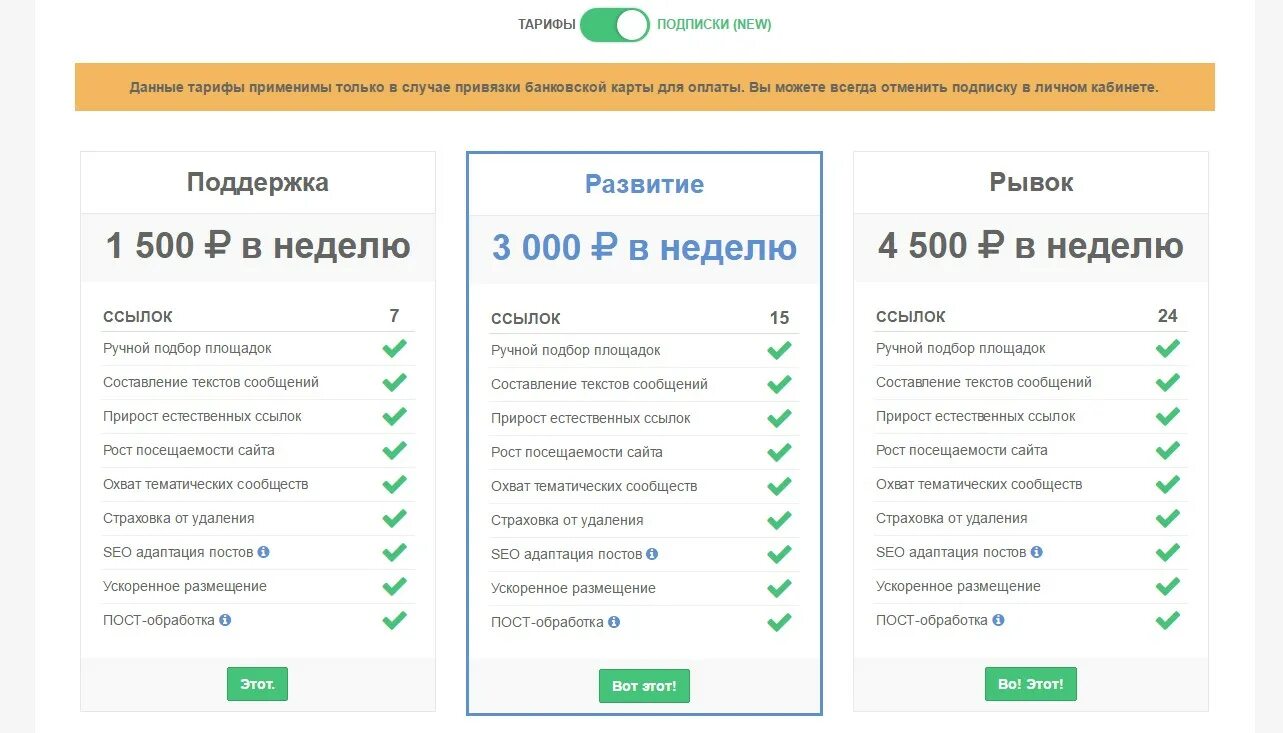
Task: Click checkmark for Ручной подбор площадок in Развитие
Action: 779,350
